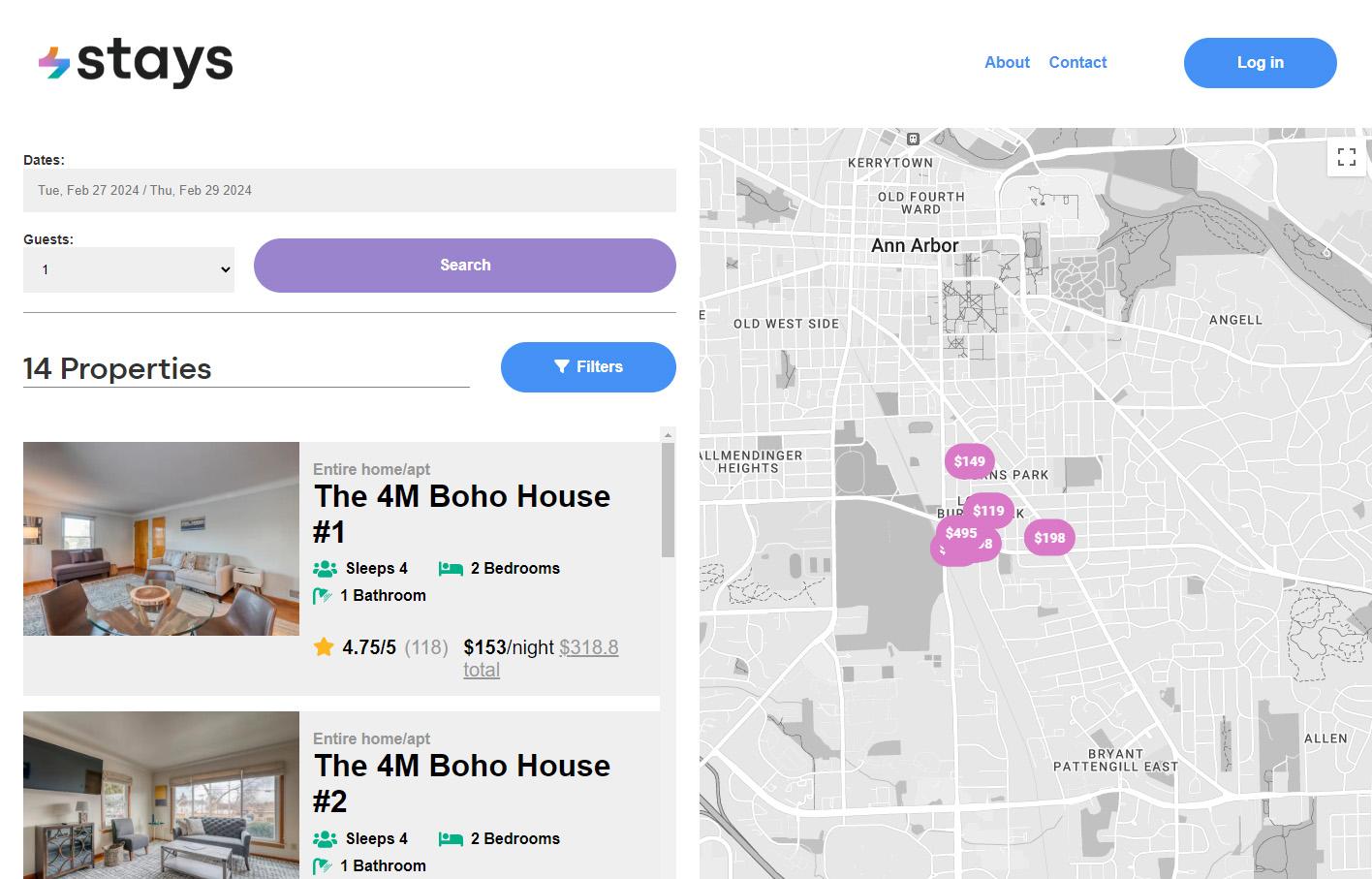The width and height of the screenshot is (1372, 879).
Task: Select the $198 map price marker
Action: (x=1049, y=538)
